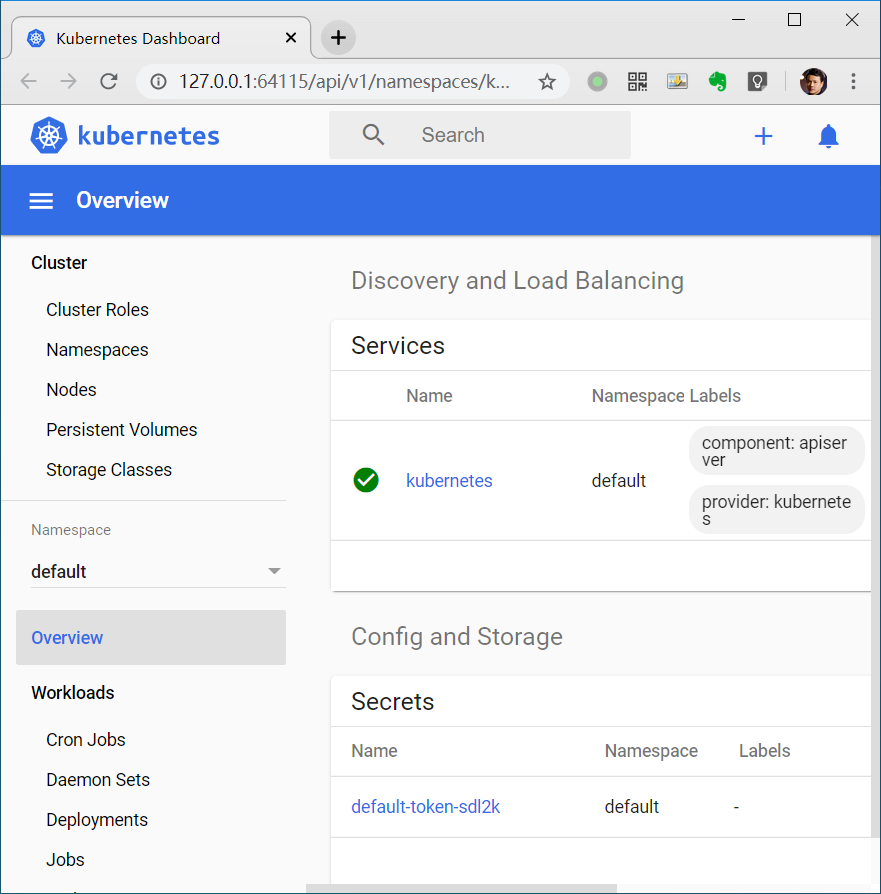The height and width of the screenshot is (894, 881).
Task: Reload the page with refresh icon
Action: (109, 82)
